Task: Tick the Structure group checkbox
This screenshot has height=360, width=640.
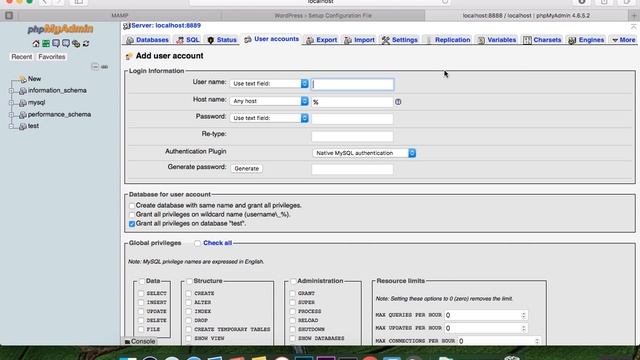Action: coord(189,281)
